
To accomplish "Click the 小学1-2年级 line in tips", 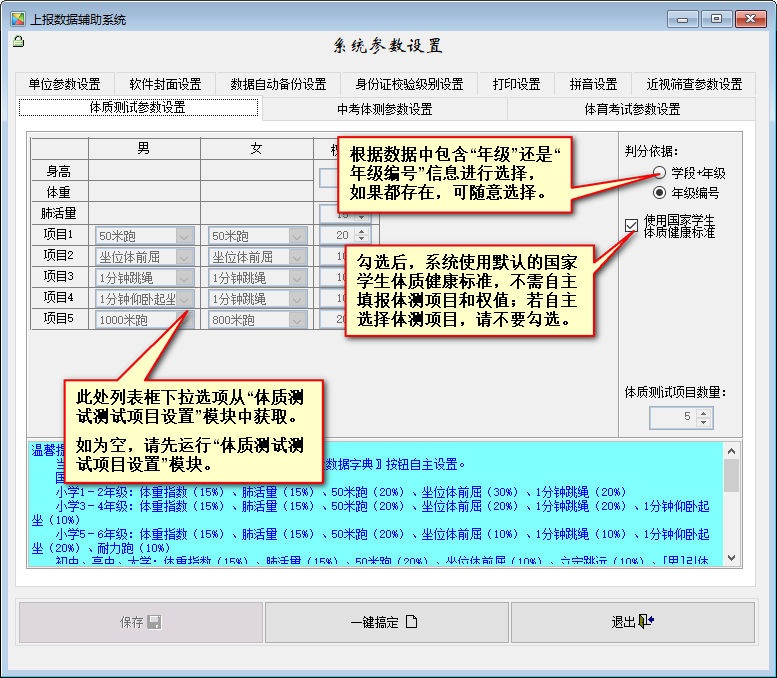I will coord(341,492).
